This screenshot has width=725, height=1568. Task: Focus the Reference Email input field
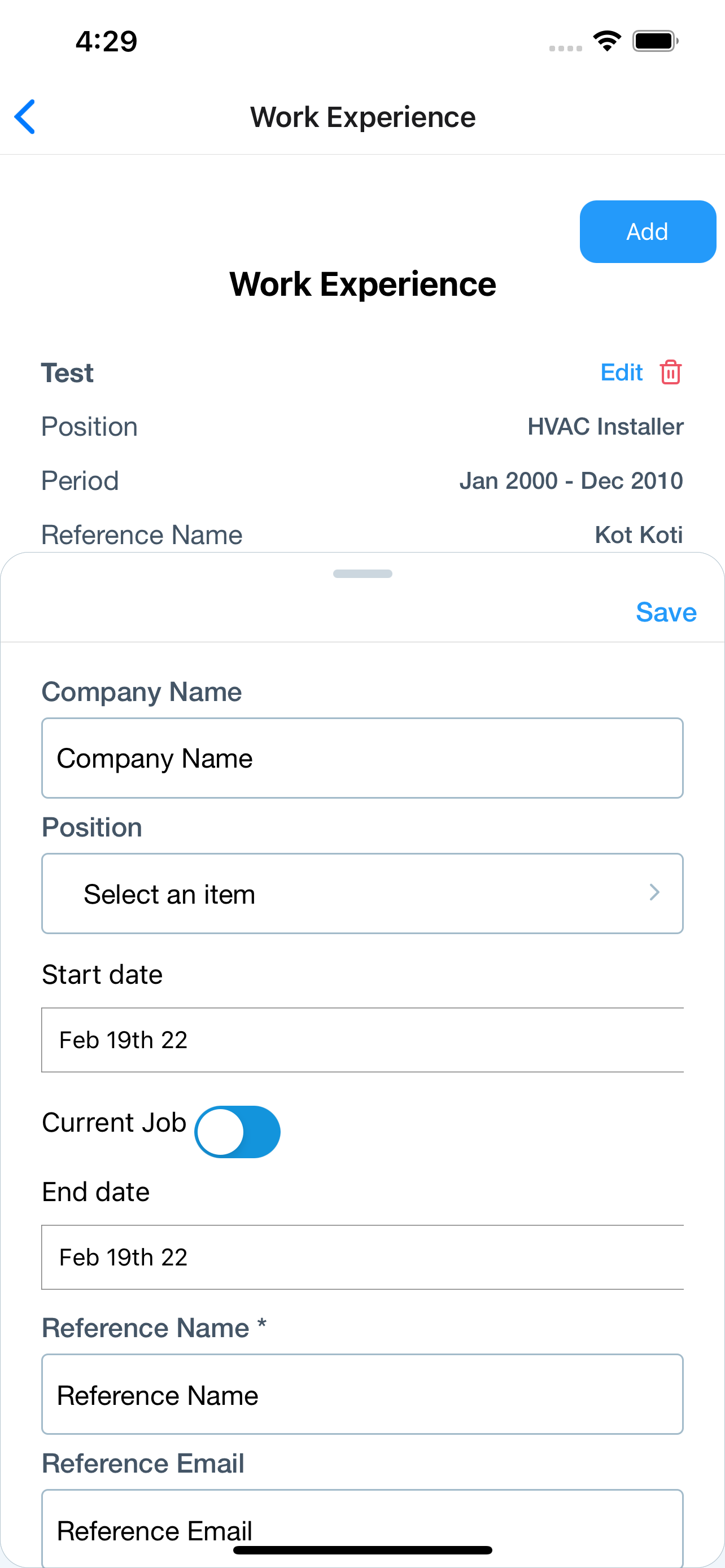pyautogui.click(x=362, y=1528)
